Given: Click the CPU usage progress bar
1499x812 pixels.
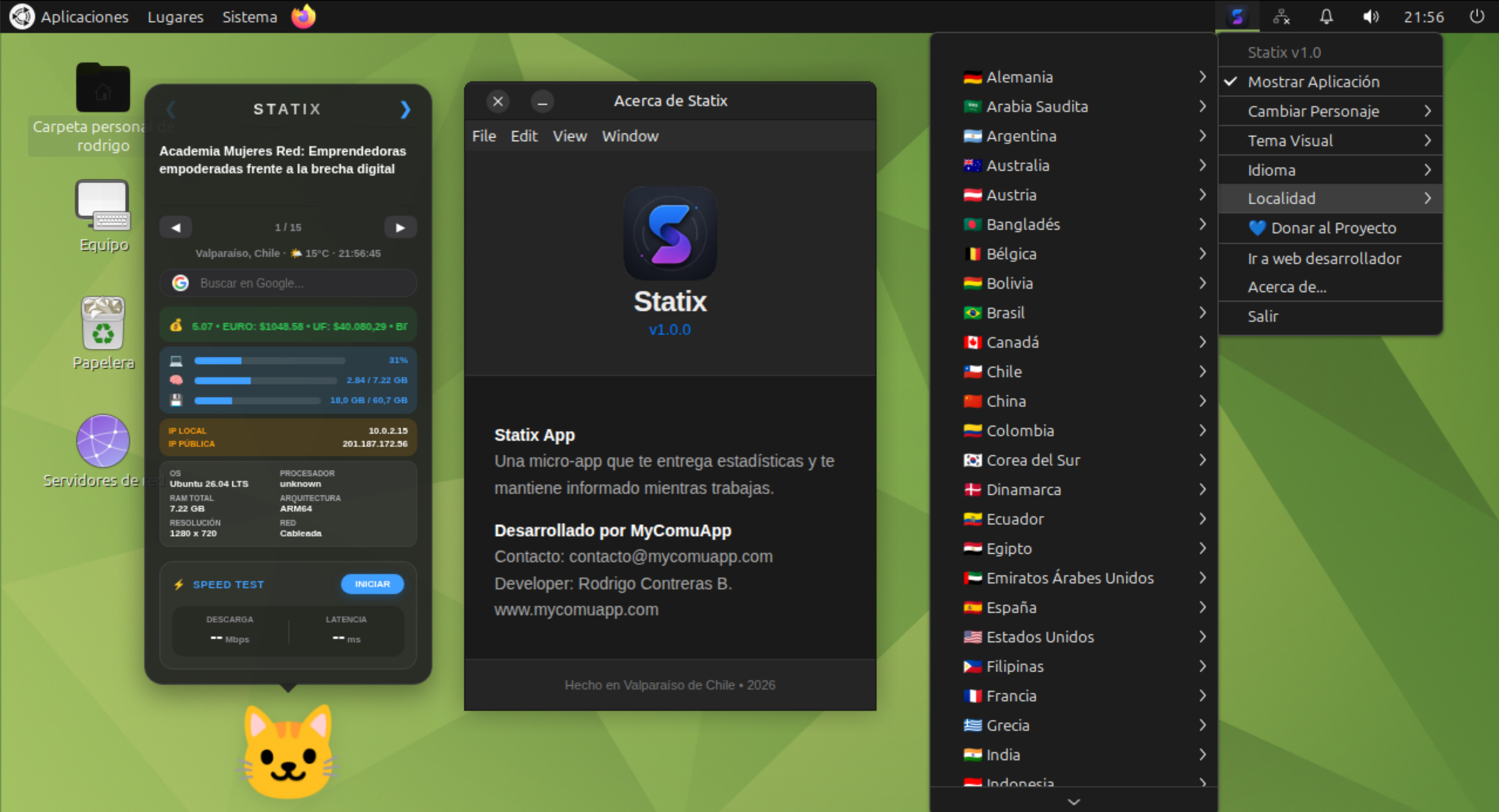Looking at the screenshot, I should 269,360.
